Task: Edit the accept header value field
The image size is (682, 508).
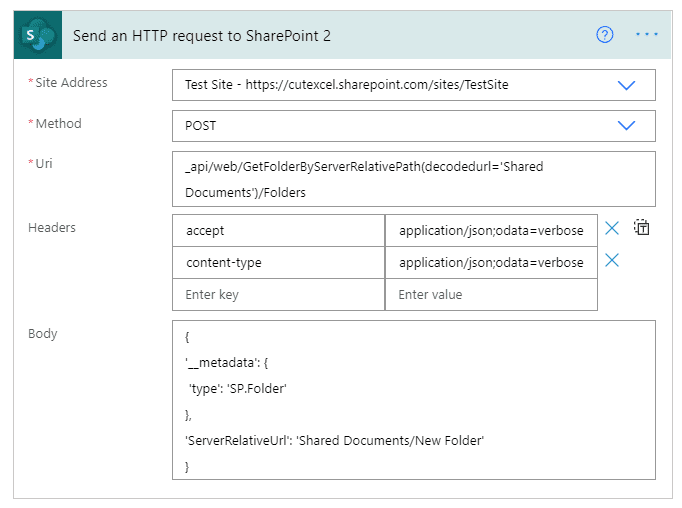Action: pos(491,231)
